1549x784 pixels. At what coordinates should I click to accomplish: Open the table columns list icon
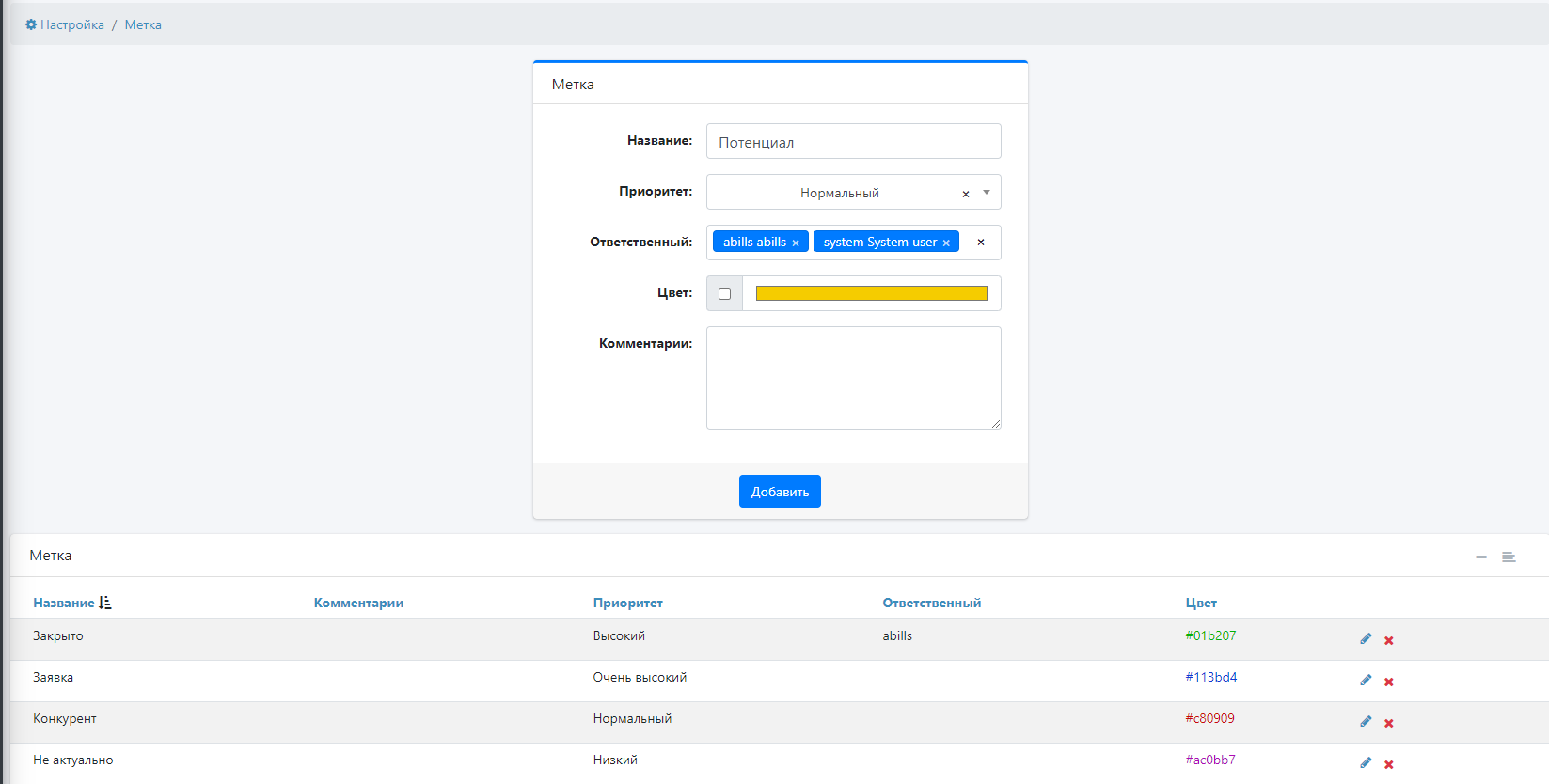click(1508, 557)
